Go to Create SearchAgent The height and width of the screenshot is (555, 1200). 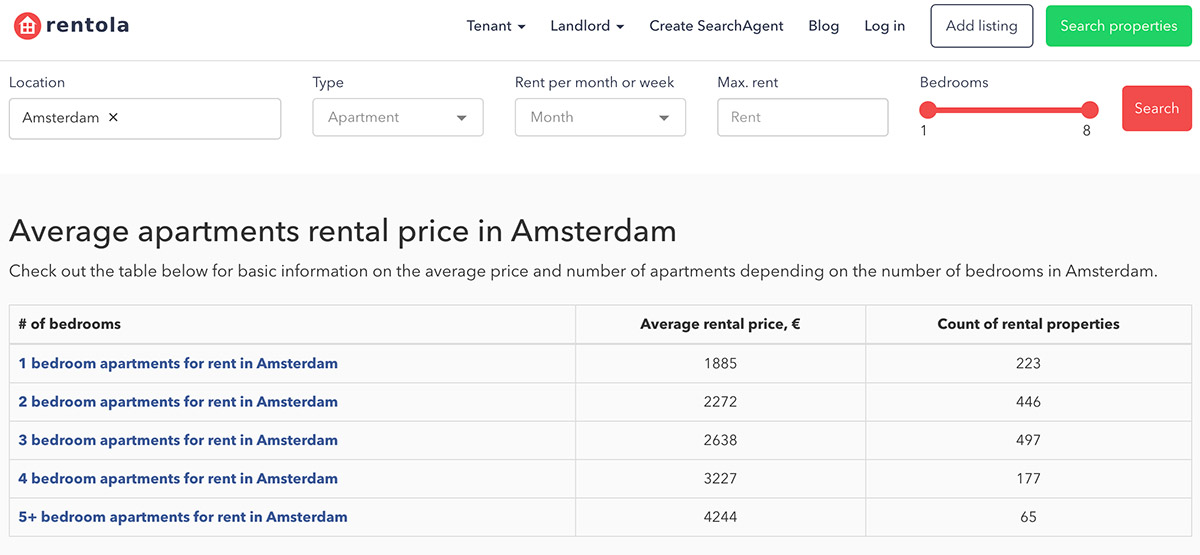[716, 26]
